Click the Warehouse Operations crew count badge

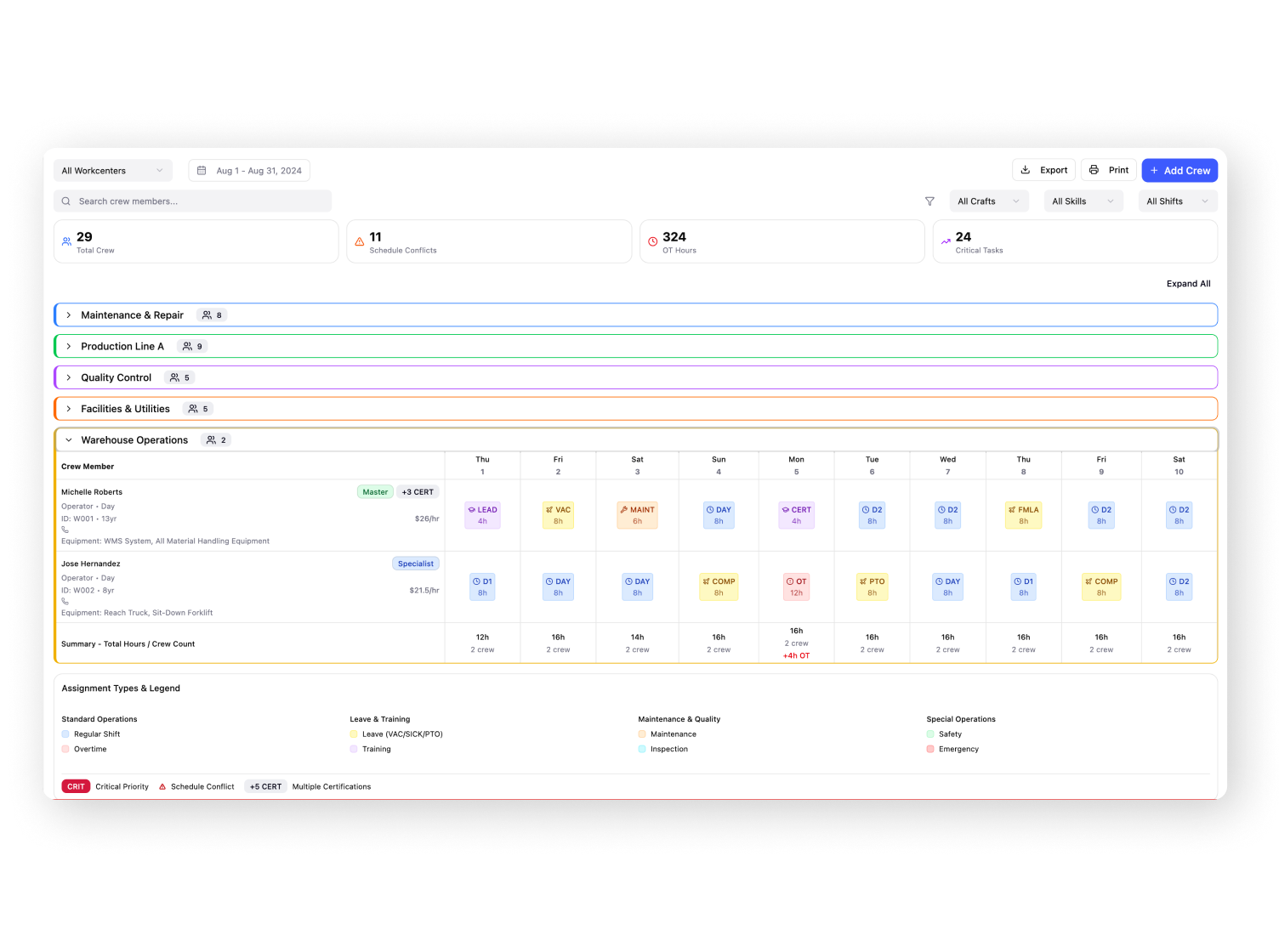coord(216,440)
